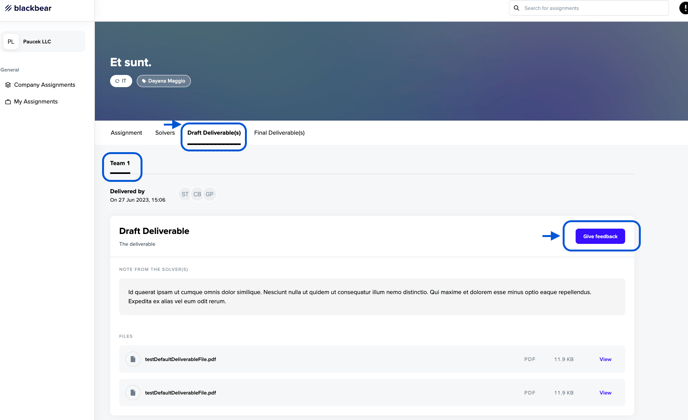
Task: View the first testDefaultDeliverableFile.pdf
Action: coord(606,359)
